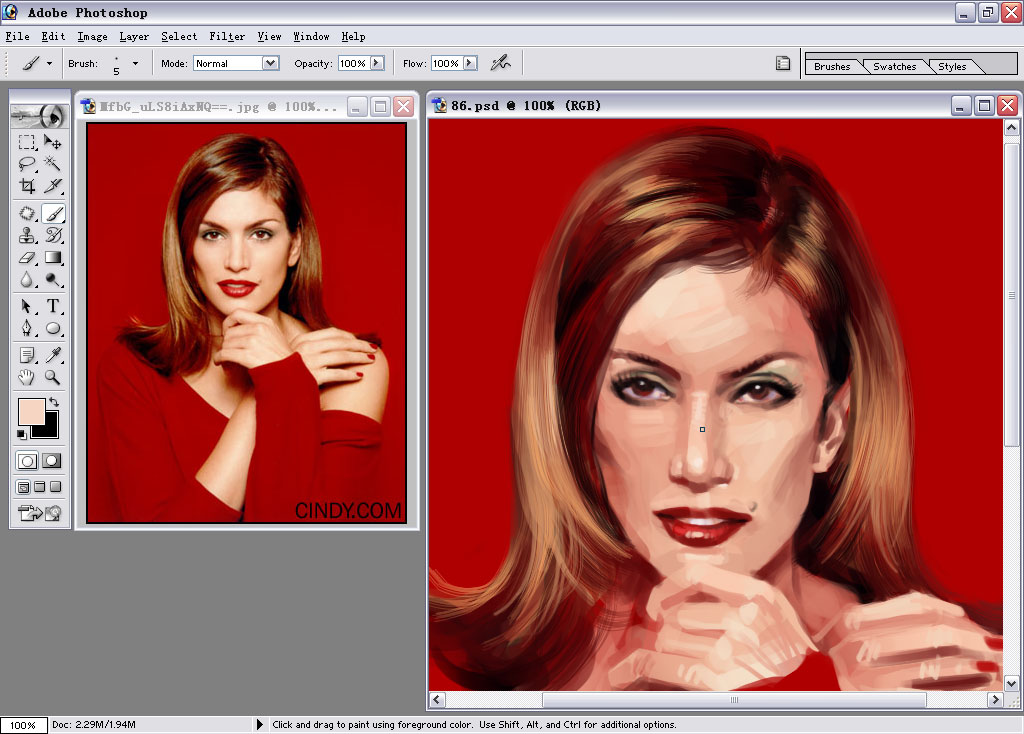This screenshot has height=734, width=1024.
Task: Open the Layer menu
Action: (134, 37)
